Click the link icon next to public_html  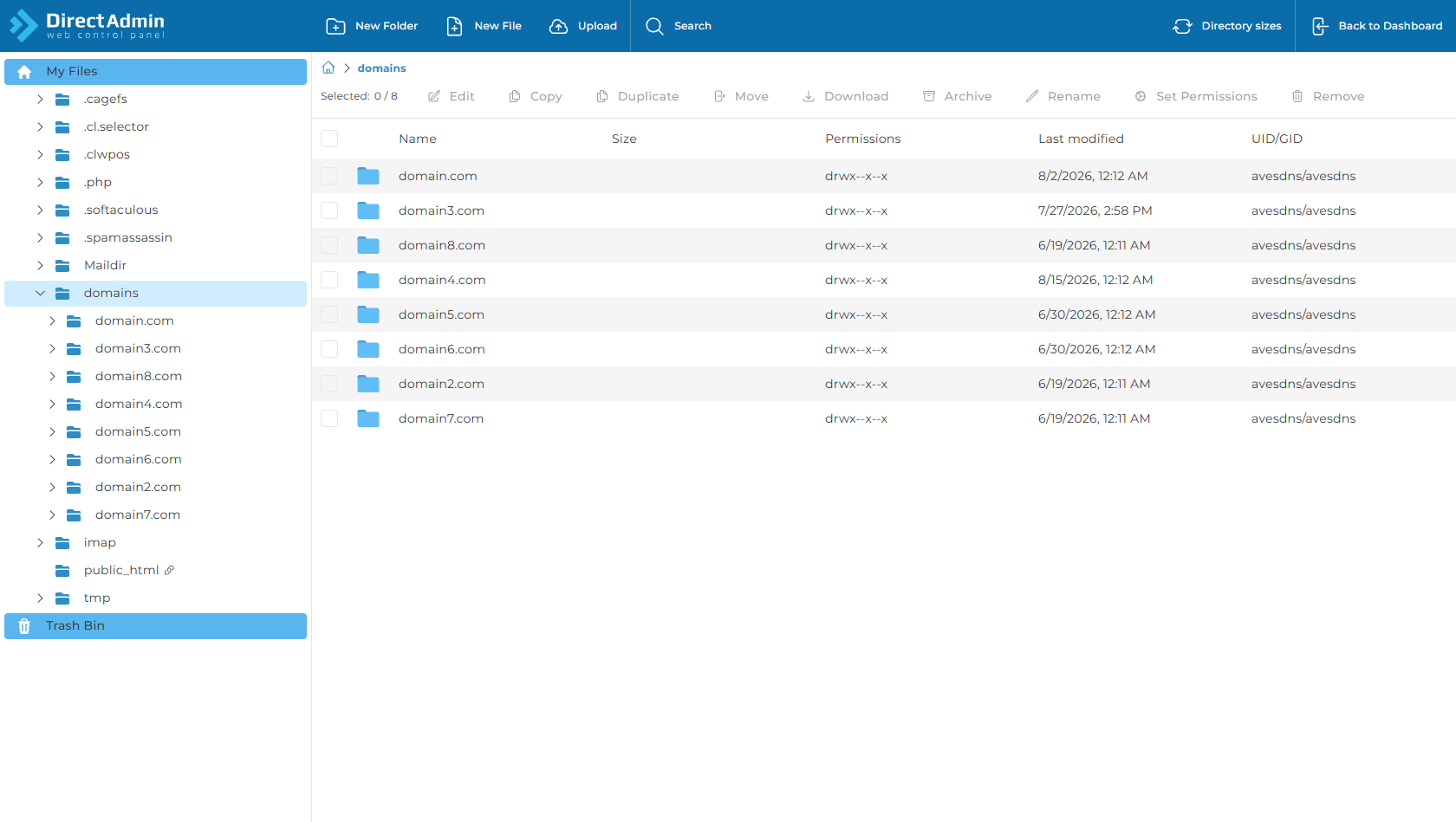click(x=169, y=570)
